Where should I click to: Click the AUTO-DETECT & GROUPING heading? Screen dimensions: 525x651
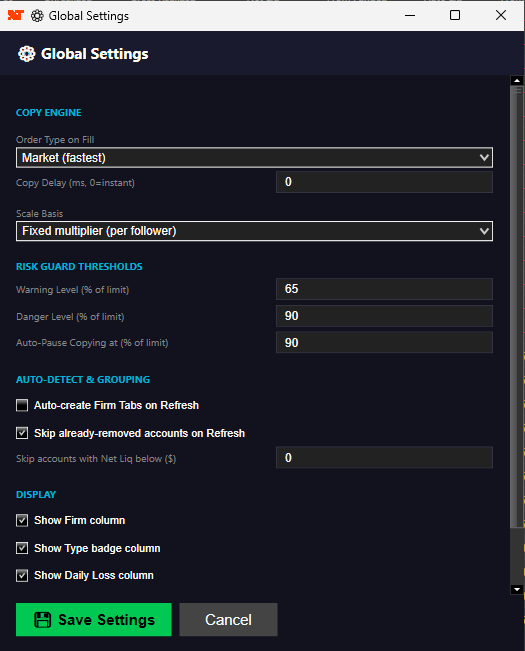83,379
